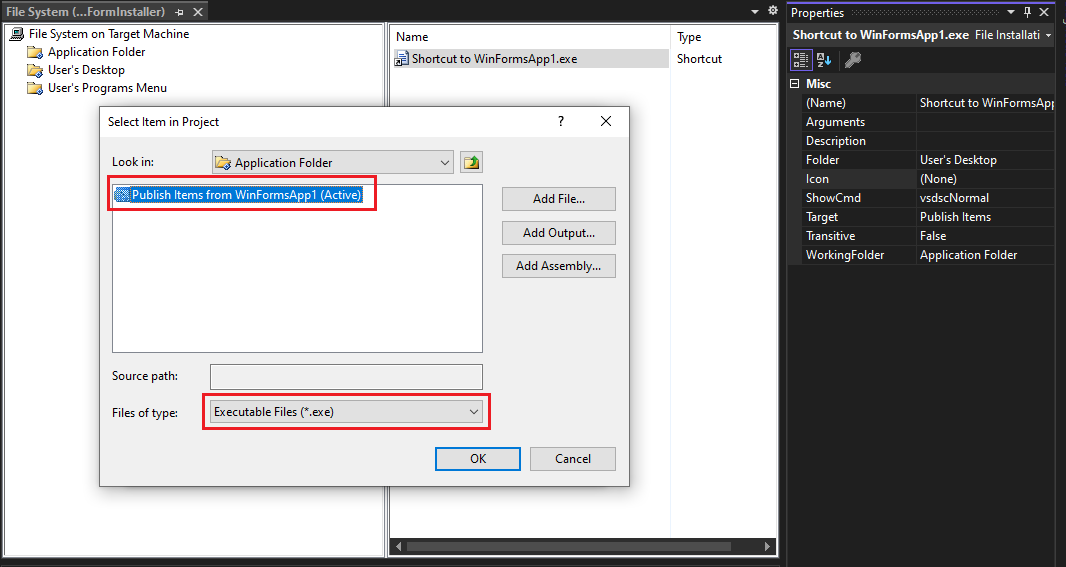Click the Icon property value (None)
Screen dimensions: 1066x567
click(x=986, y=179)
